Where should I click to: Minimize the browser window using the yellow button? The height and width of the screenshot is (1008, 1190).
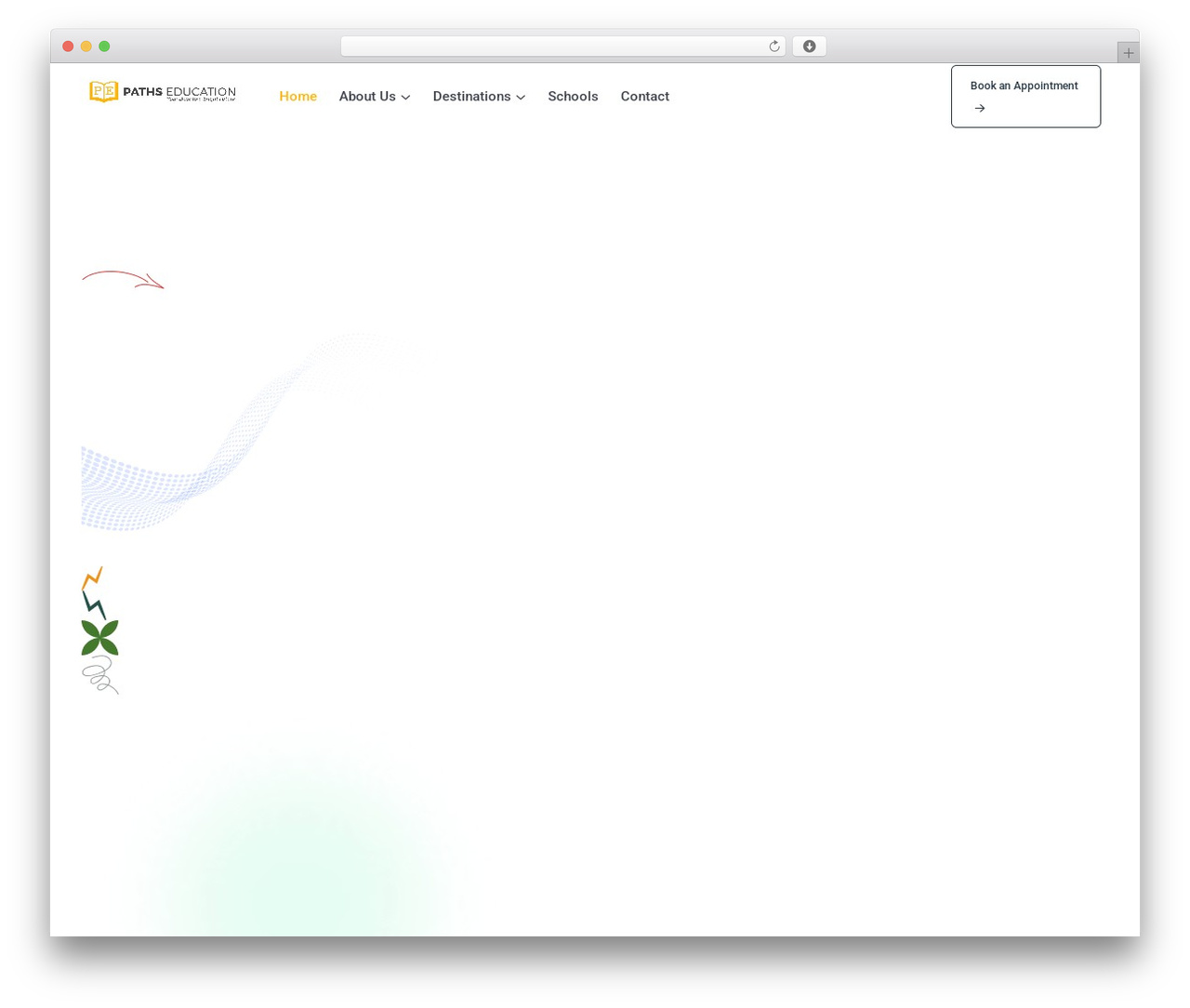tap(86, 46)
